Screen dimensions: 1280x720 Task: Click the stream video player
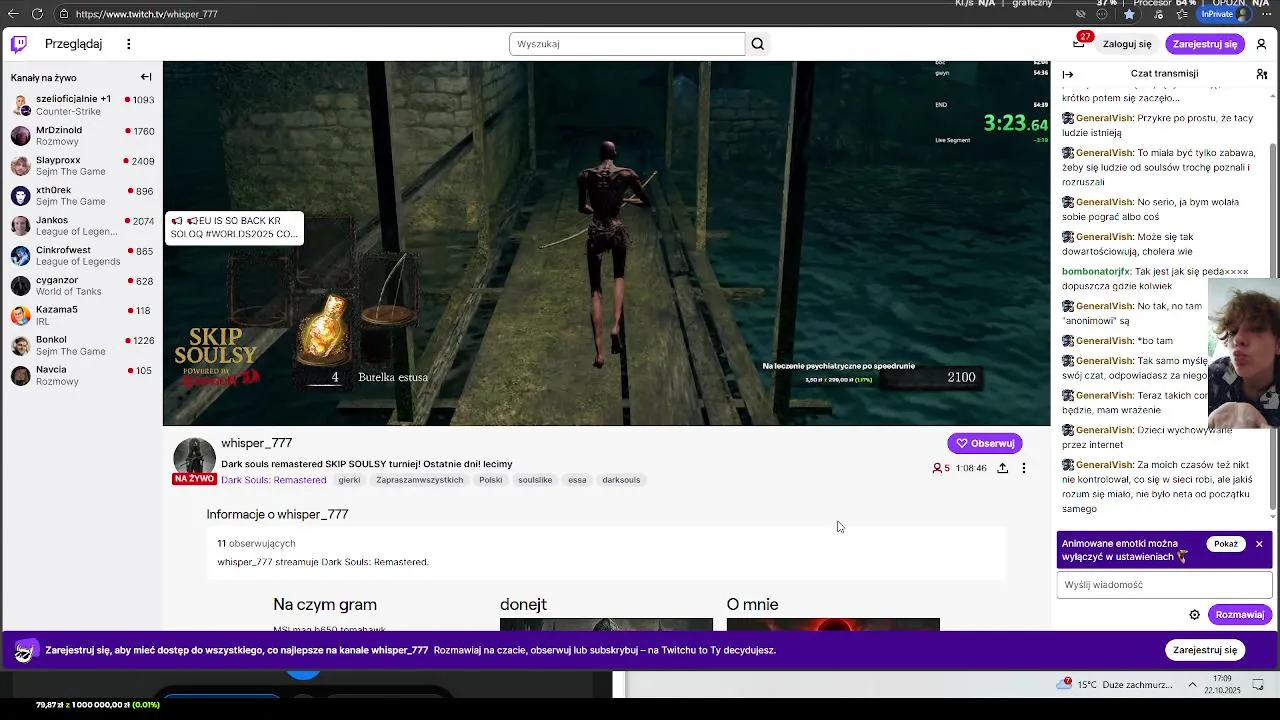point(606,243)
